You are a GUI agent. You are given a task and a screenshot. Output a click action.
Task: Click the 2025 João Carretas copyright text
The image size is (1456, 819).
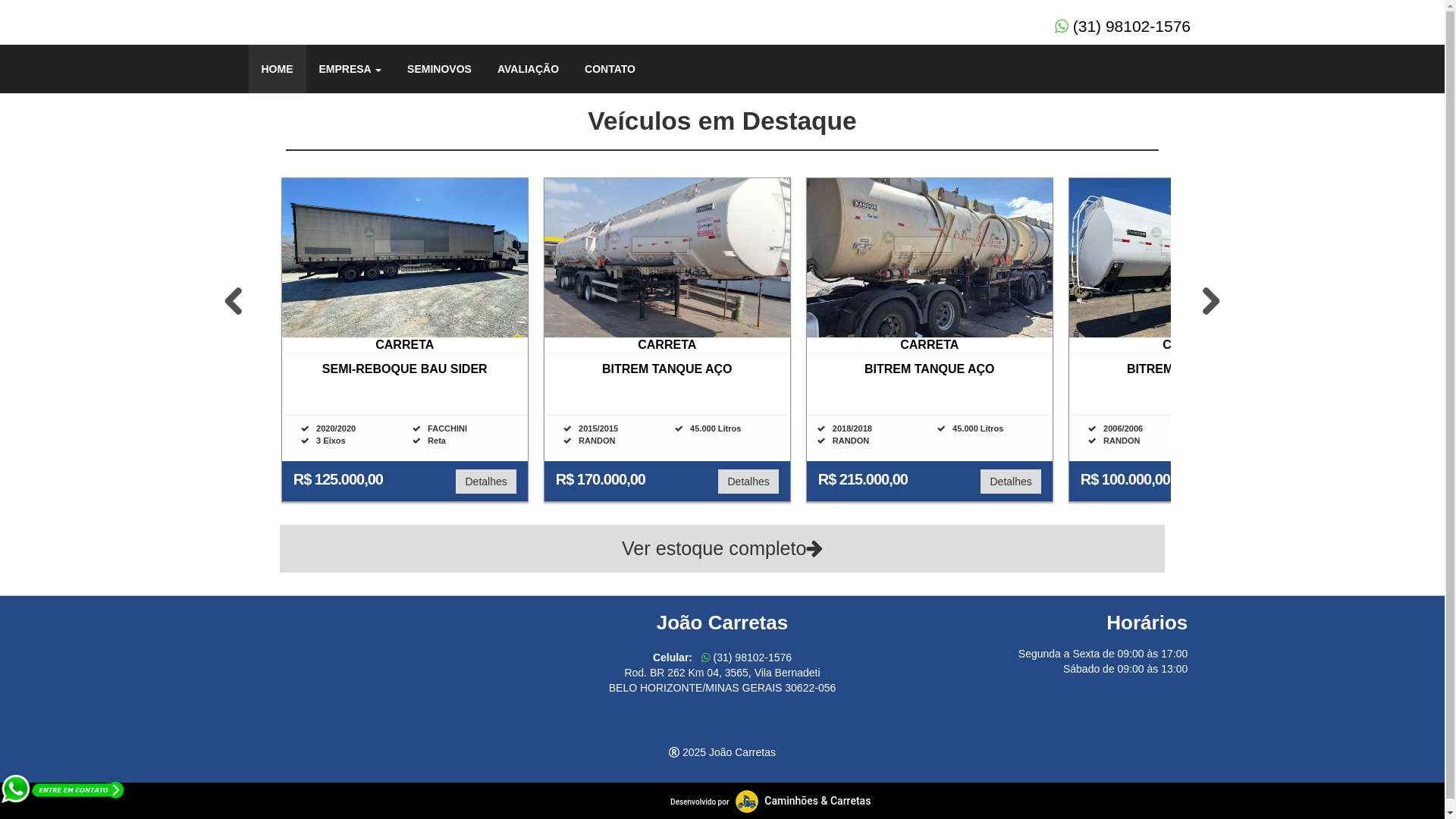729,752
